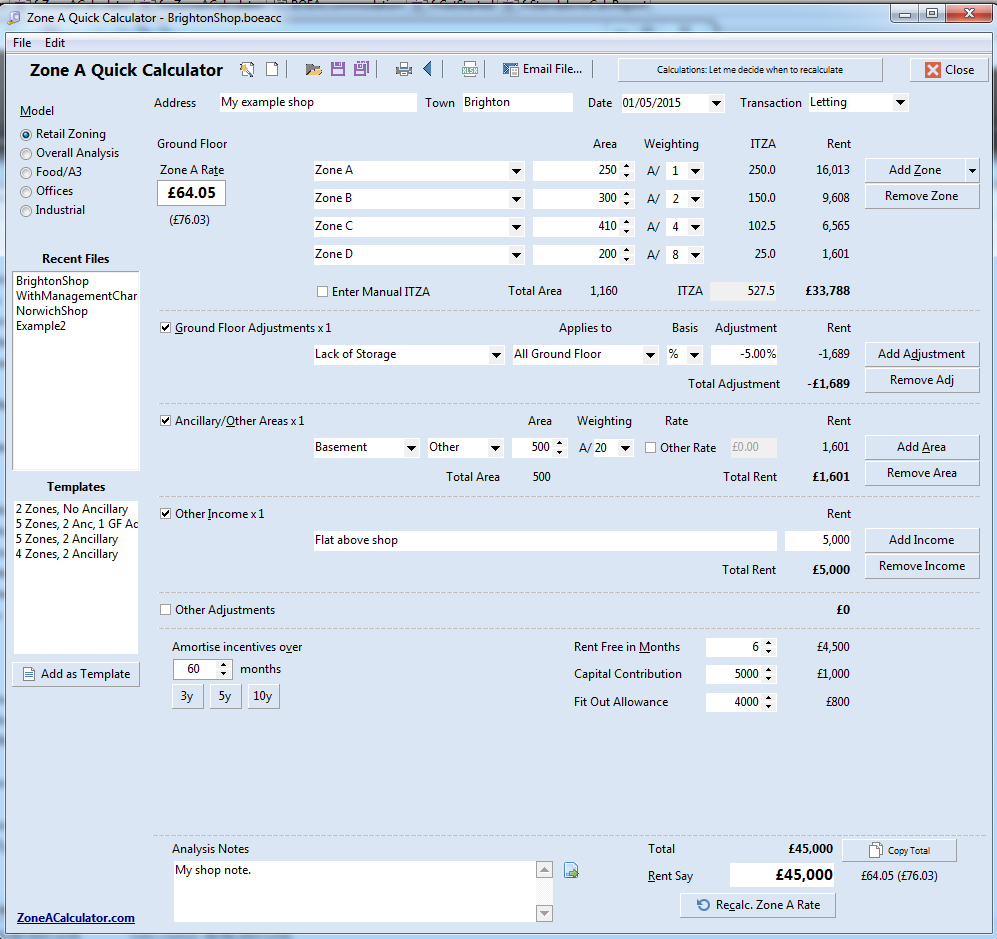Screen dimensions: 997x939
Task: Click the printer icon
Action: click(x=403, y=69)
